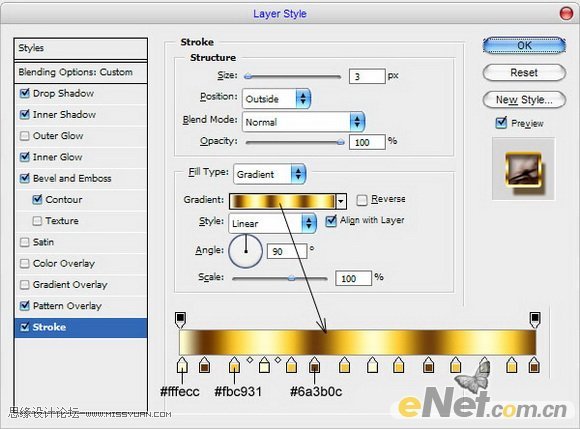The height and width of the screenshot is (429, 580).
Task: Select the rightmost brown color stop
Action: tap(534, 365)
